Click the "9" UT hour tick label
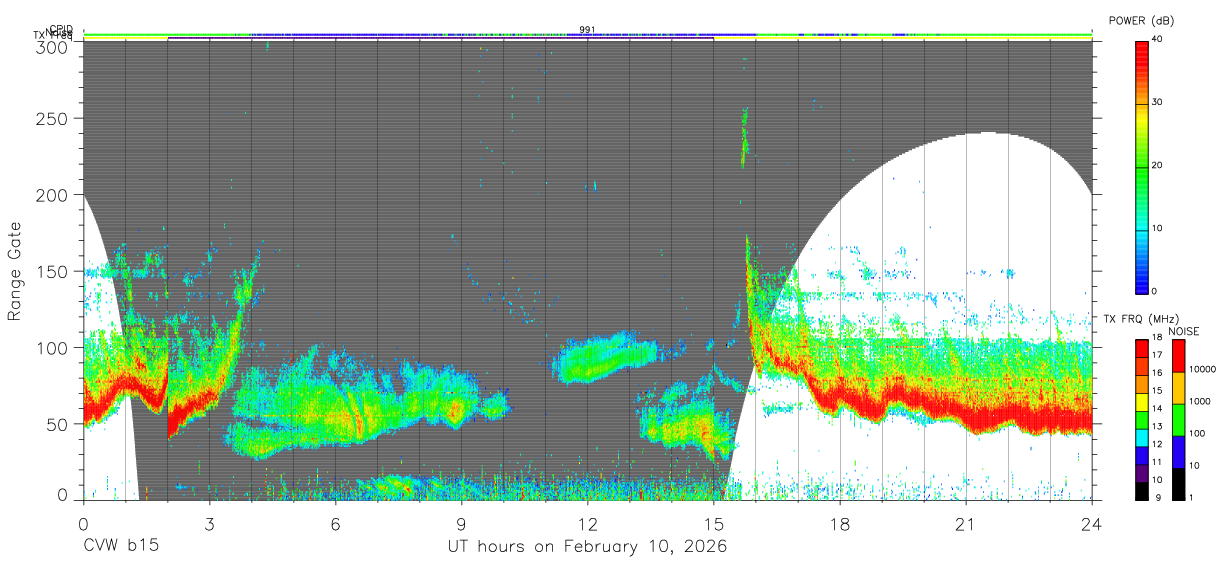The height and width of the screenshot is (567, 1228). tap(461, 525)
